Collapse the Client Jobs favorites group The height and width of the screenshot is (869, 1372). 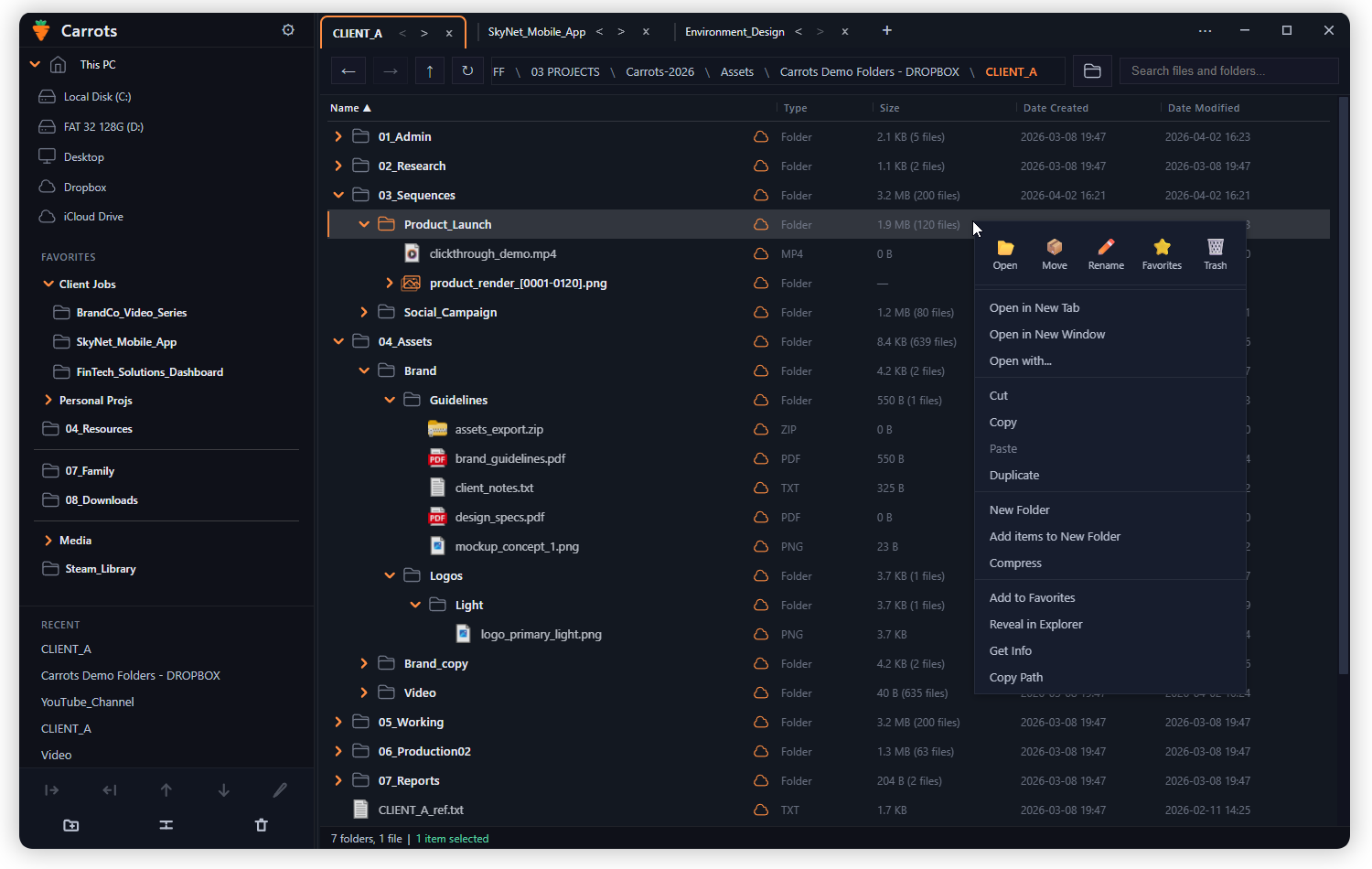tap(48, 284)
